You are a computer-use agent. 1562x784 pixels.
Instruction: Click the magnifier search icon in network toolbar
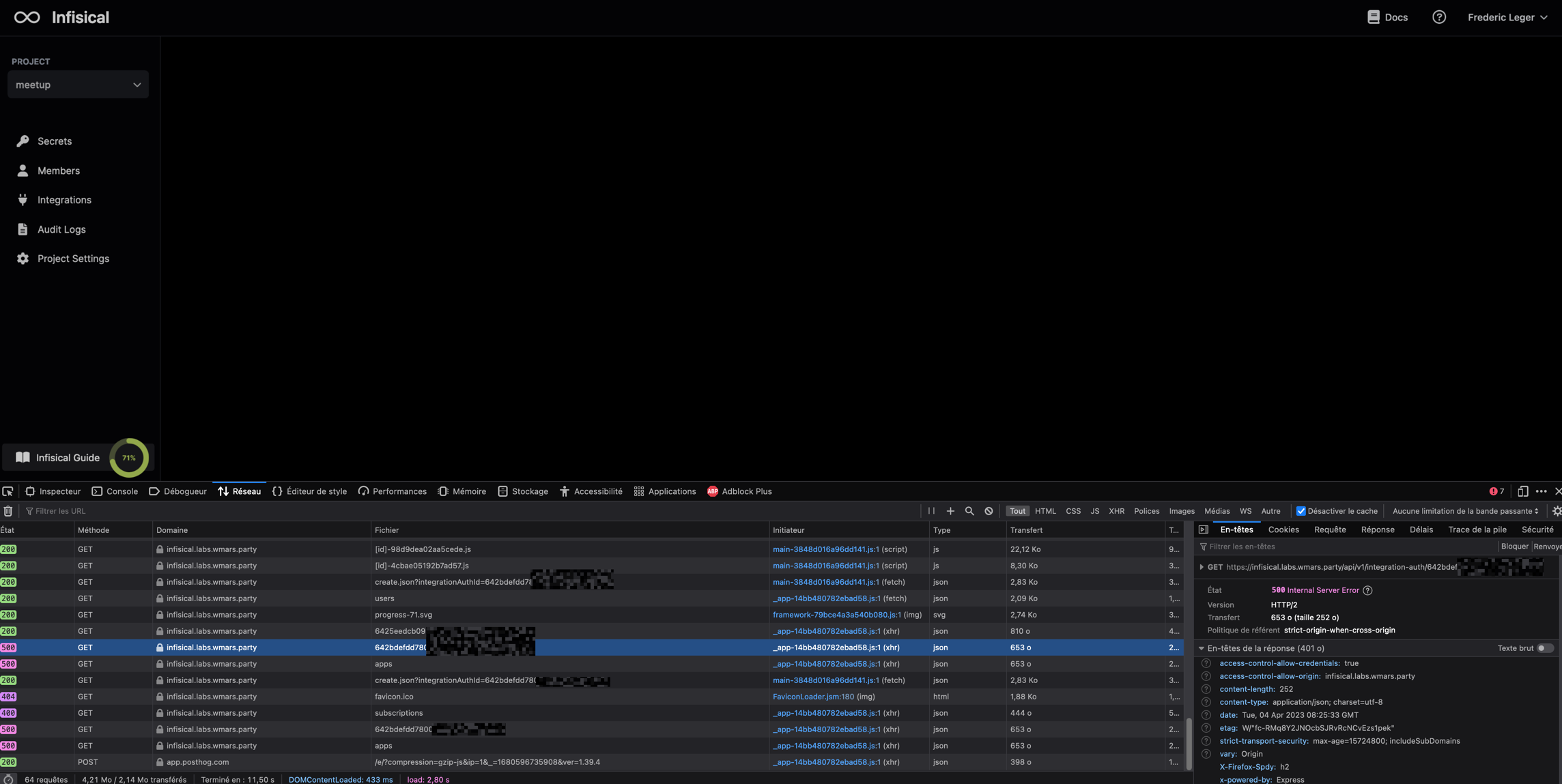point(969,511)
